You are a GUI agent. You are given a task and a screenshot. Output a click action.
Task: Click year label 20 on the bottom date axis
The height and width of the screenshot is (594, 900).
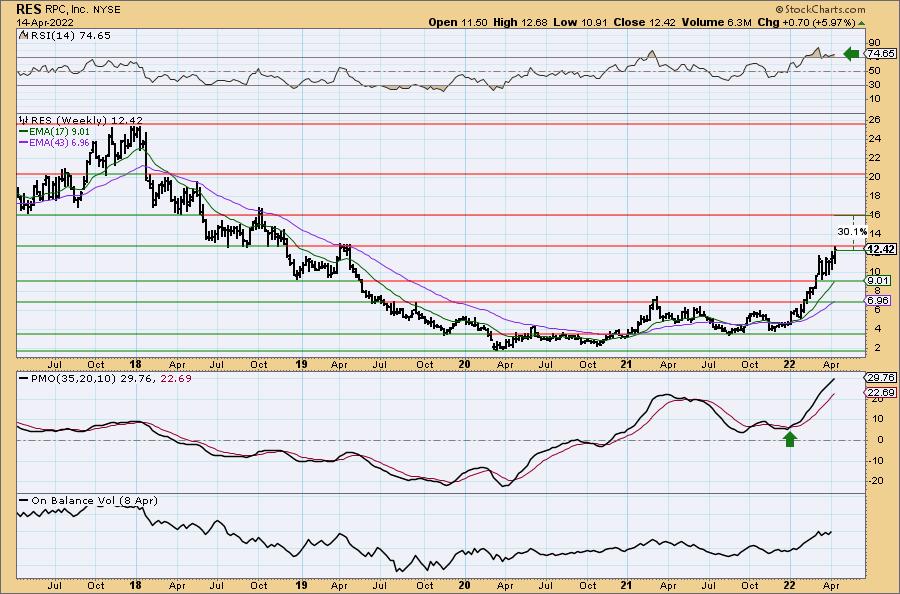(464, 585)
